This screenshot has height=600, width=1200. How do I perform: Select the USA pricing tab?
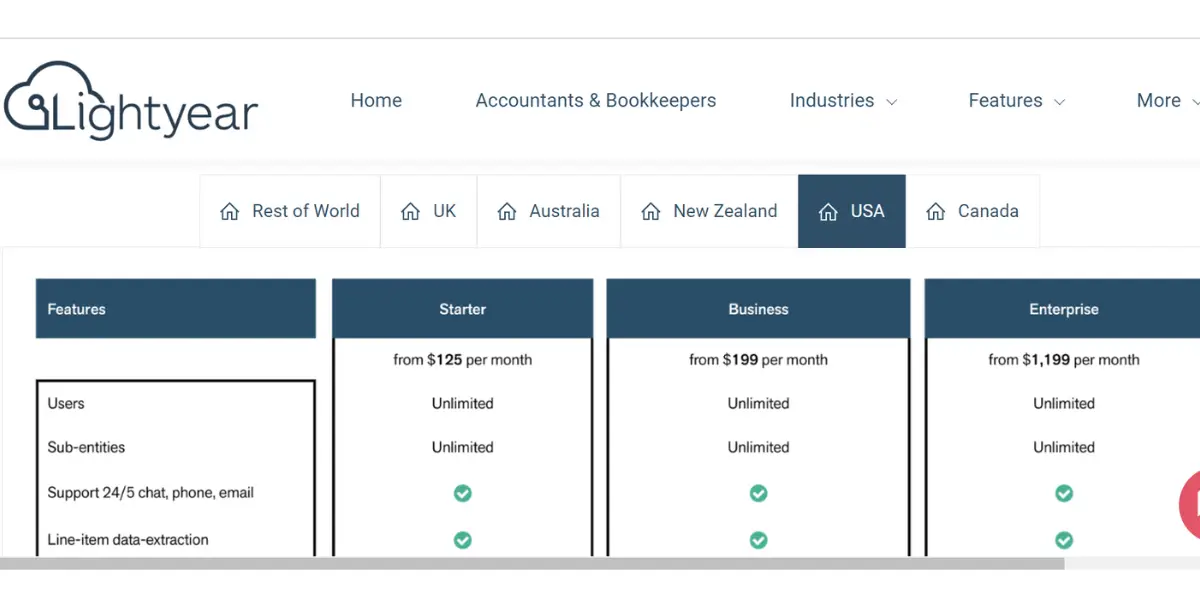[x=852, y=211]
